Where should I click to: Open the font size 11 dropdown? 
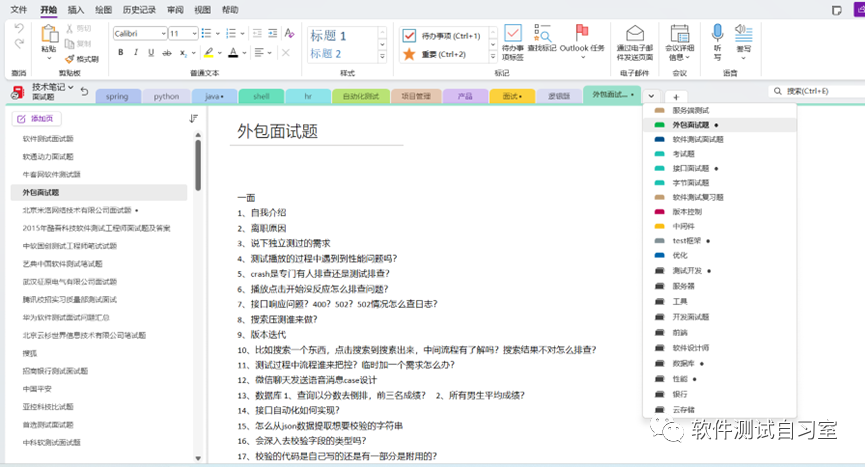(194, 34)
